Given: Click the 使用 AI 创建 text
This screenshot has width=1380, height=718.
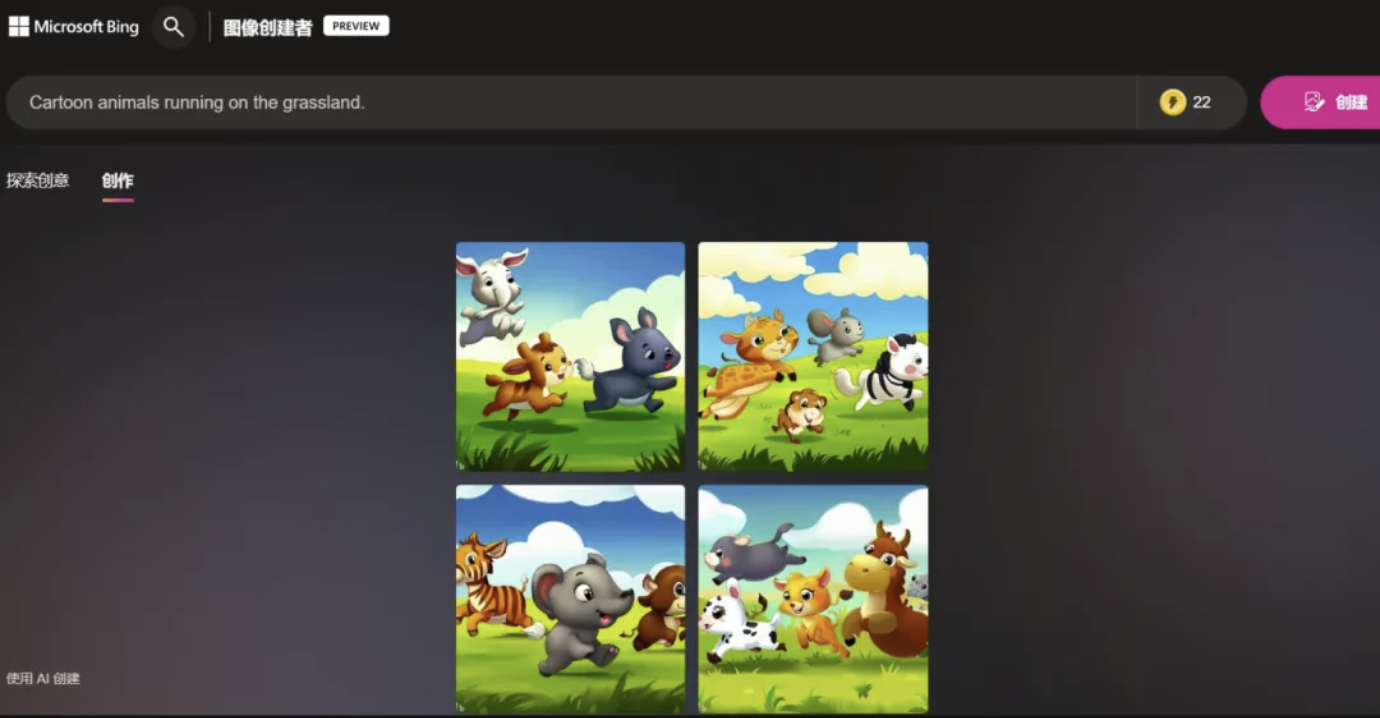Looking at the screenshot, I should [x=43, y=678].
